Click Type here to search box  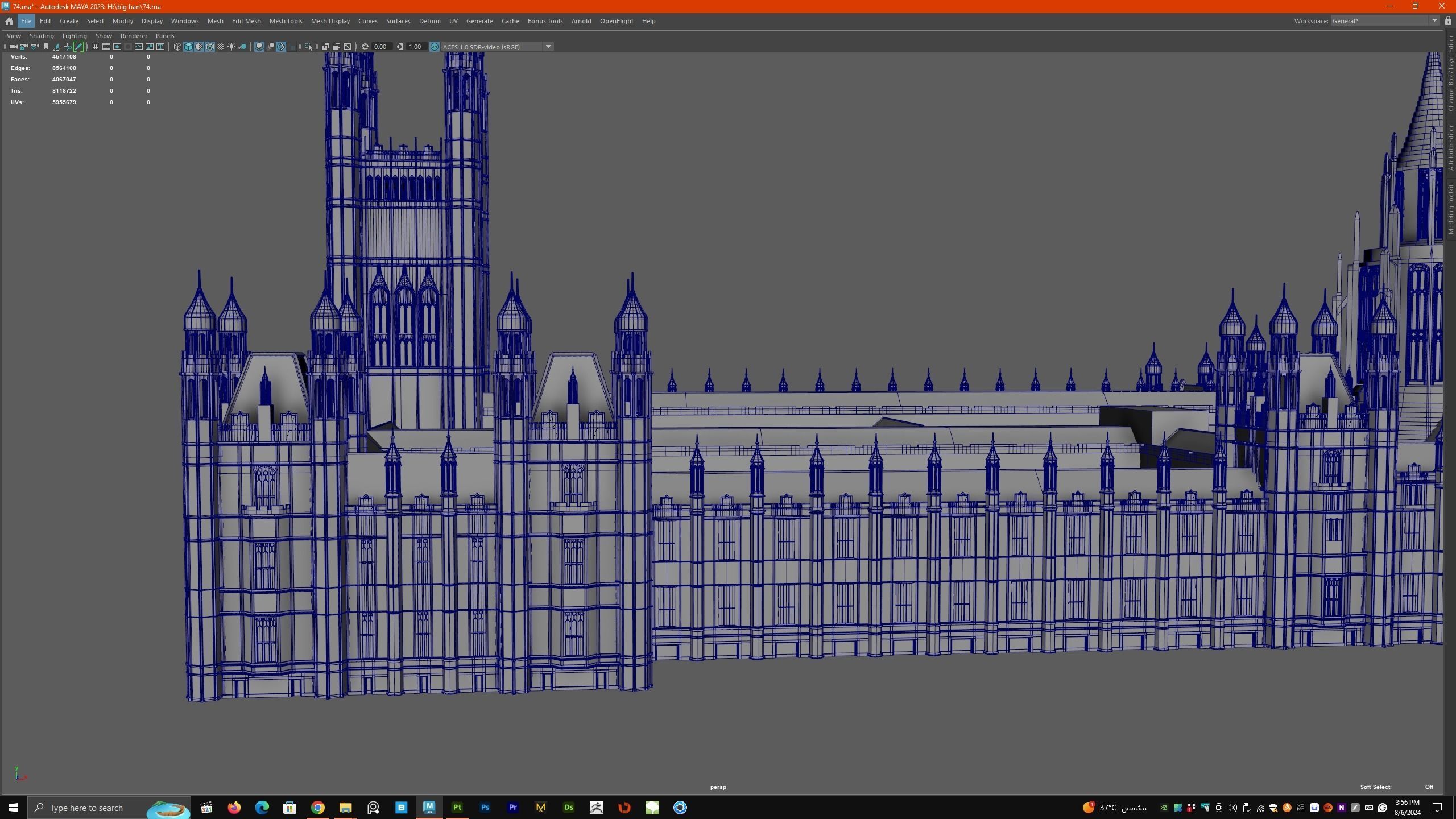(x=109, y=808)
